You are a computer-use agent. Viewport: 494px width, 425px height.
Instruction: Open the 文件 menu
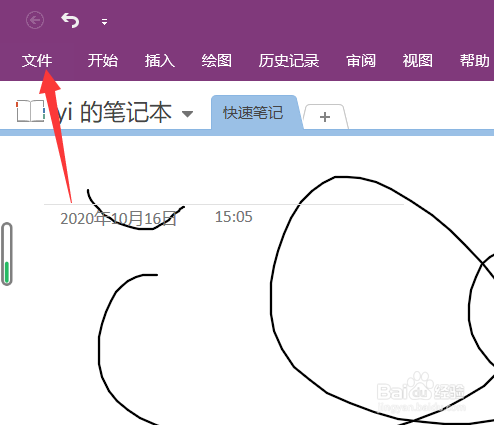tap(37, 61)
